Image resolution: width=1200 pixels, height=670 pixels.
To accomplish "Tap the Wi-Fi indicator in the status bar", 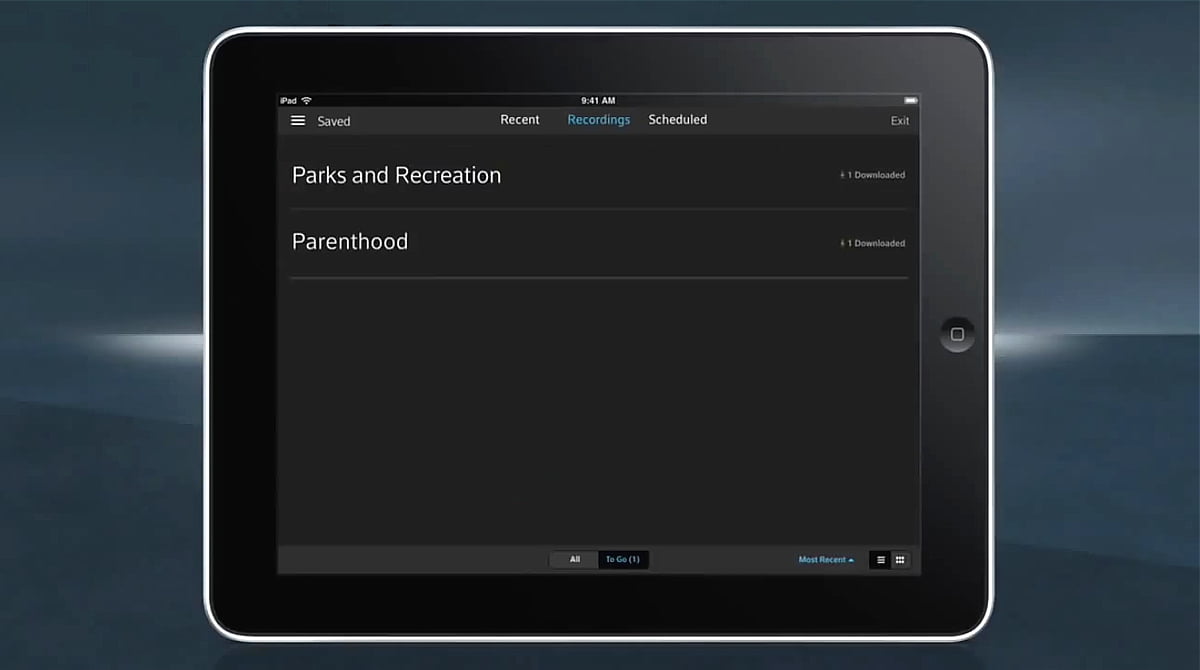I will [x=303, y=100].
